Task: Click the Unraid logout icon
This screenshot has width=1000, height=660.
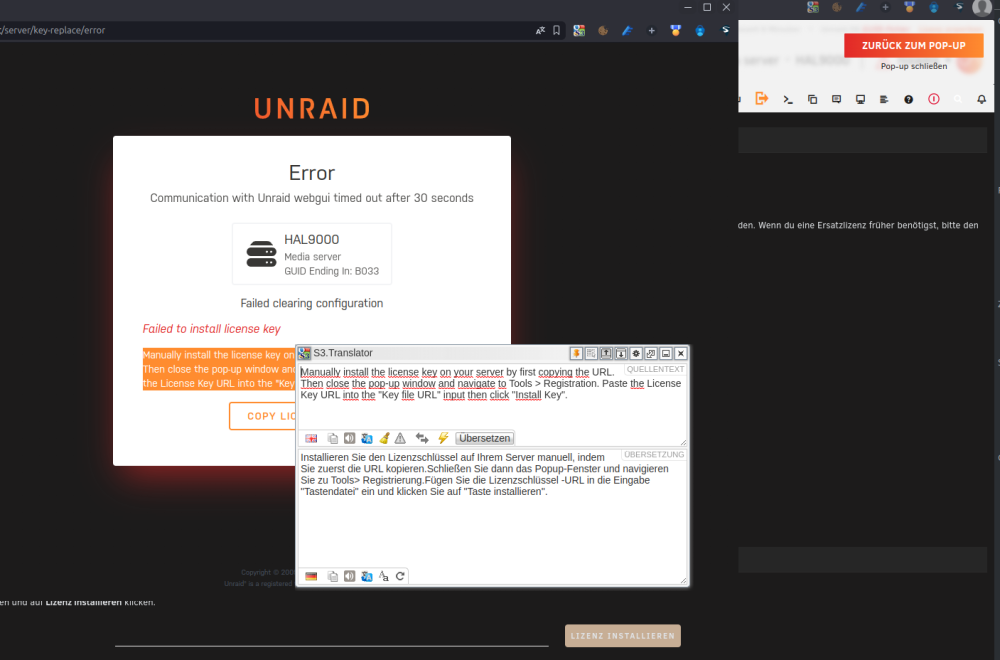Action: point(761,99)
